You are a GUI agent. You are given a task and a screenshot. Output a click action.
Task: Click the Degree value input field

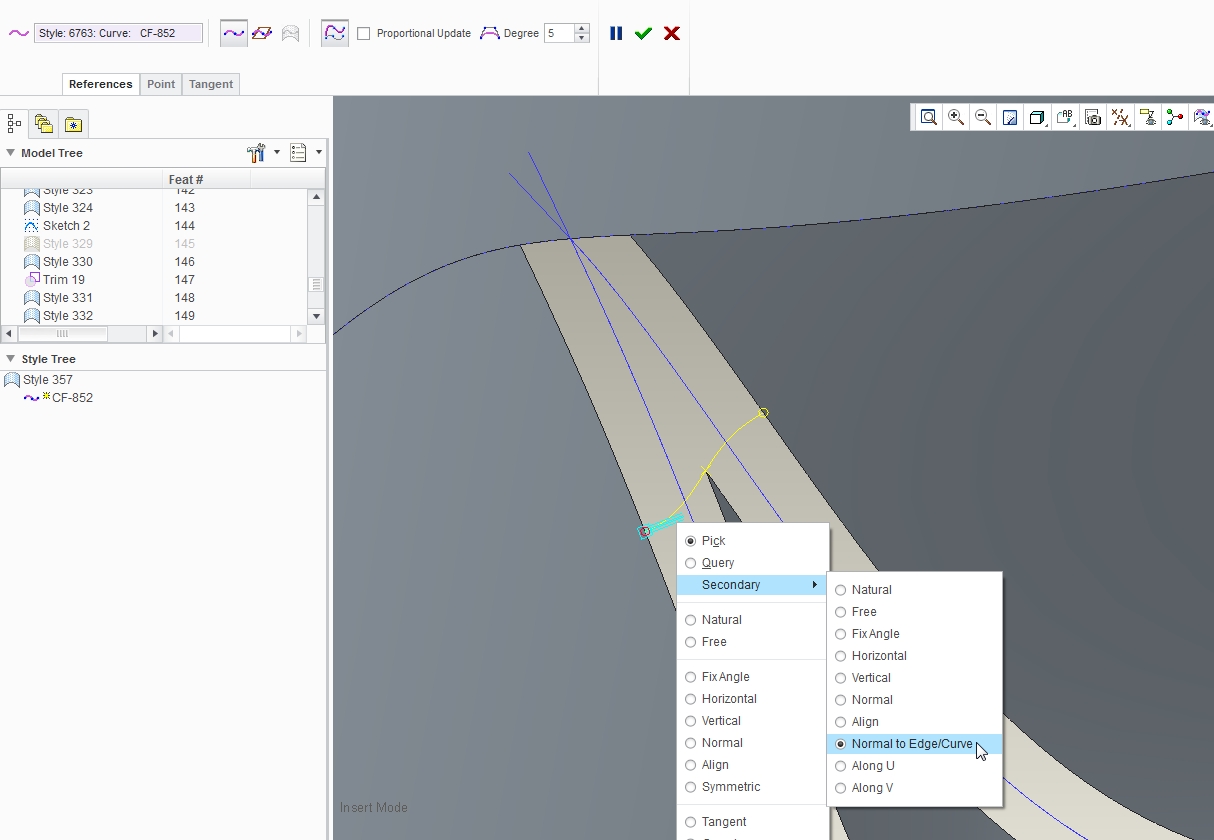click(x=559, y=33)
